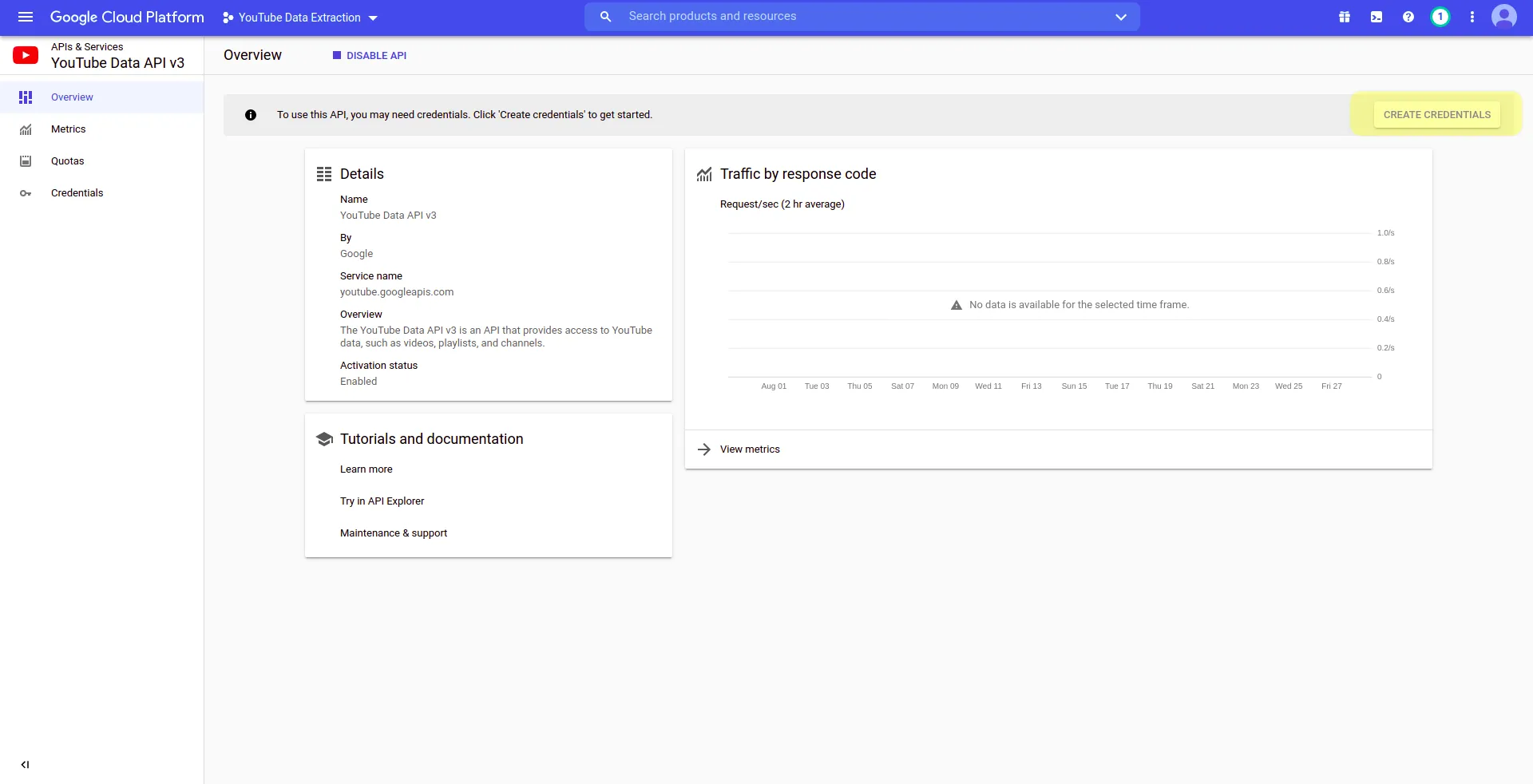This screenshot has width=1533, height=784.
Task: Open the YouTube Data Extraction project selector
Action: [300, 18]
